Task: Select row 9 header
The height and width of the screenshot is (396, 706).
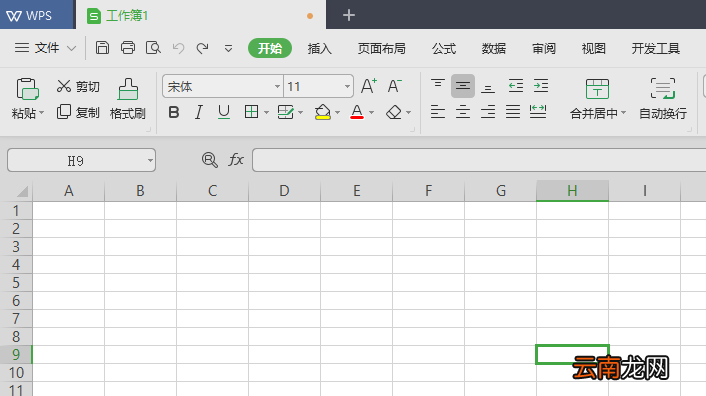Action: pyautogui.click(x=16, y=355)
